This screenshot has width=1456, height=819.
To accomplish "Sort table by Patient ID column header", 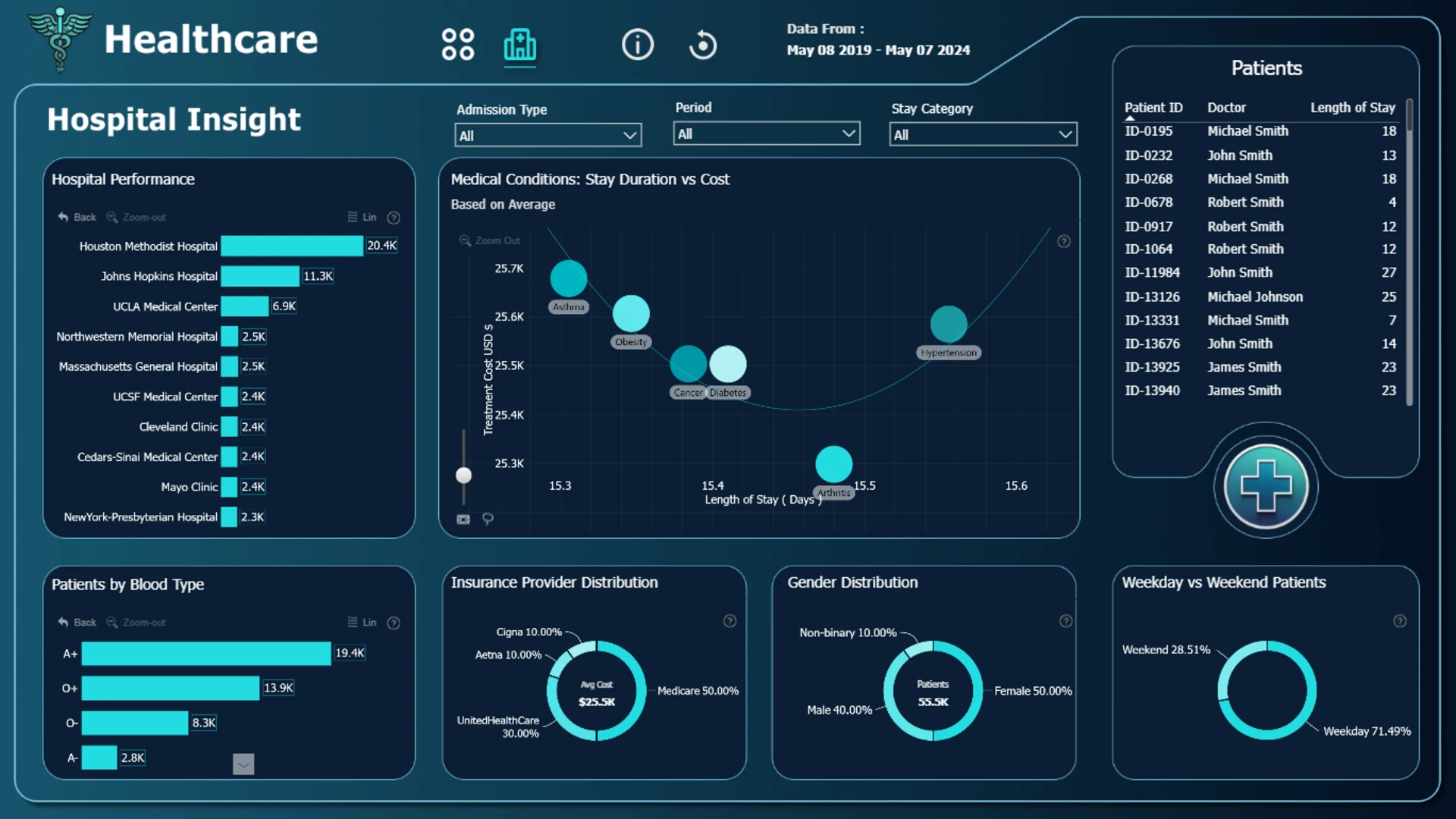I will tap(1153, 108).
